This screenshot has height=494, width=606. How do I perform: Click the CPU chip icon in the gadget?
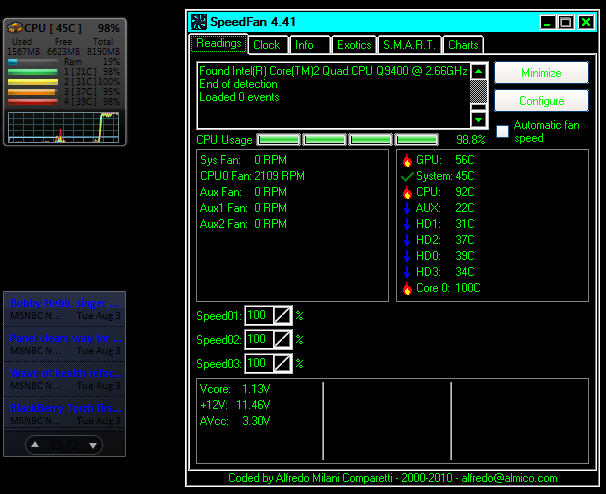[15, 28]
